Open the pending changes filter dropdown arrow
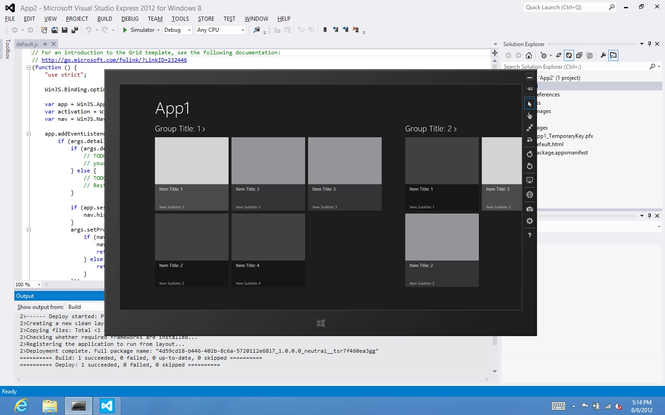The image size is (665, 415). pos(550,56)
